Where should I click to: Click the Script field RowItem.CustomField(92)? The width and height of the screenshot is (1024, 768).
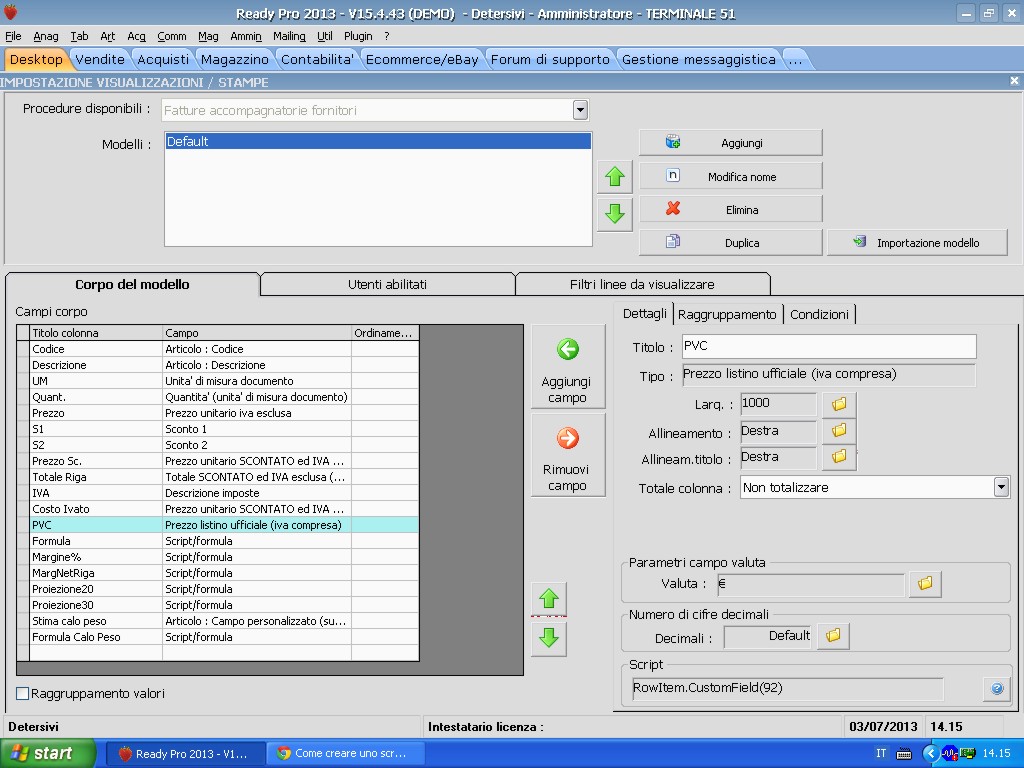[788, 688]
